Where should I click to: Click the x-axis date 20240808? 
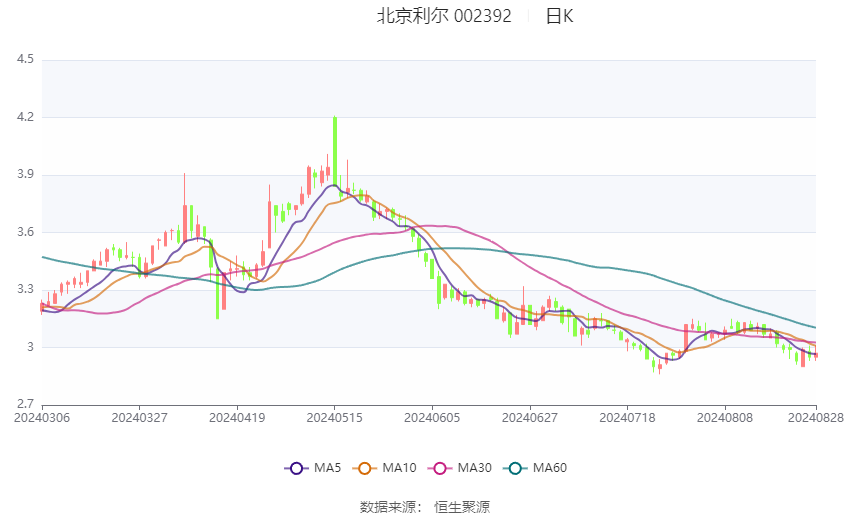pyautogui.click(x=725, y=418)
